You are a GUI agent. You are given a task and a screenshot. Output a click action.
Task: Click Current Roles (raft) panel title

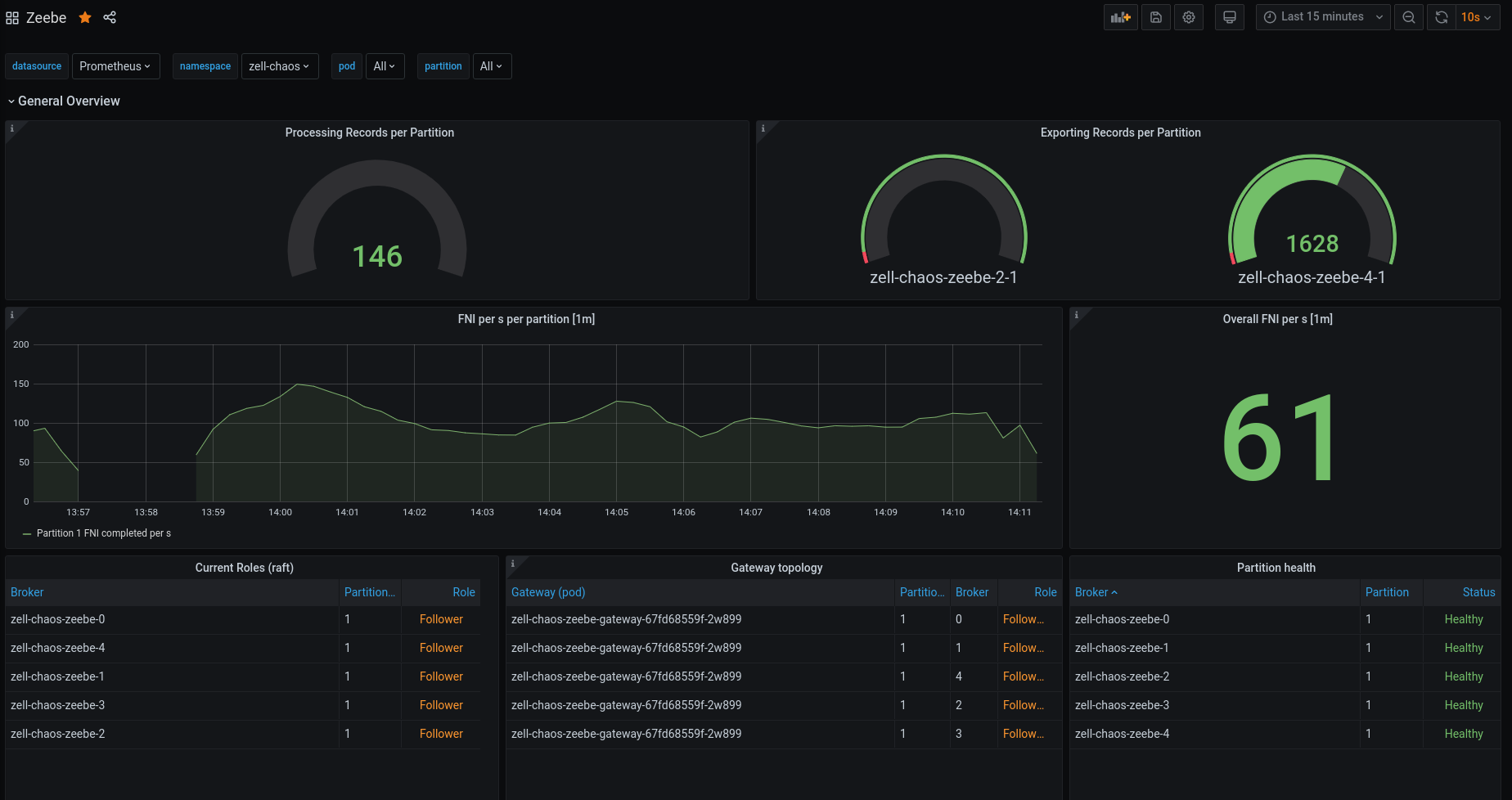(244, 568)
